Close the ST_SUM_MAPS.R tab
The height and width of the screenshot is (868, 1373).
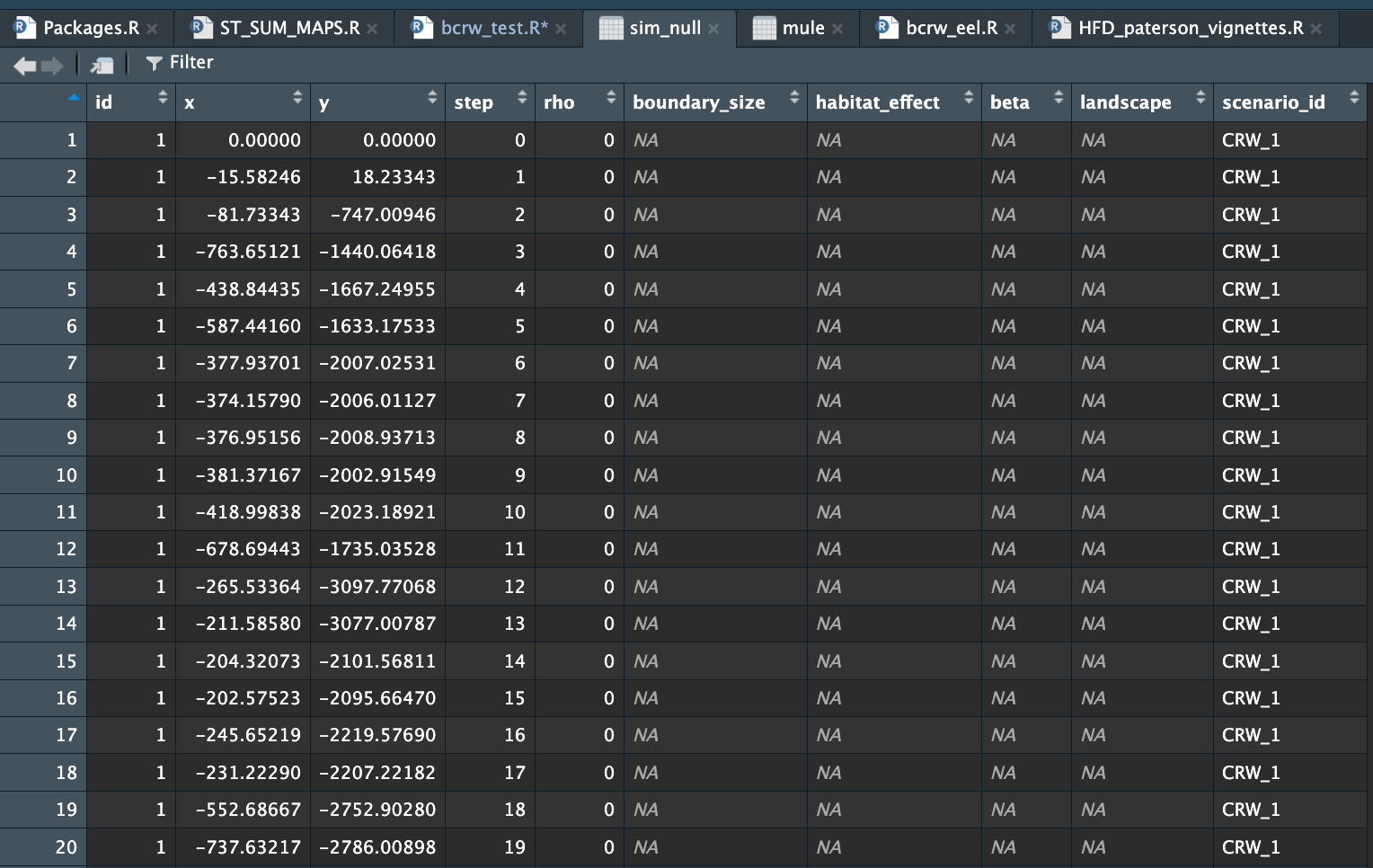pyautogui.click(x=372, y=29)
